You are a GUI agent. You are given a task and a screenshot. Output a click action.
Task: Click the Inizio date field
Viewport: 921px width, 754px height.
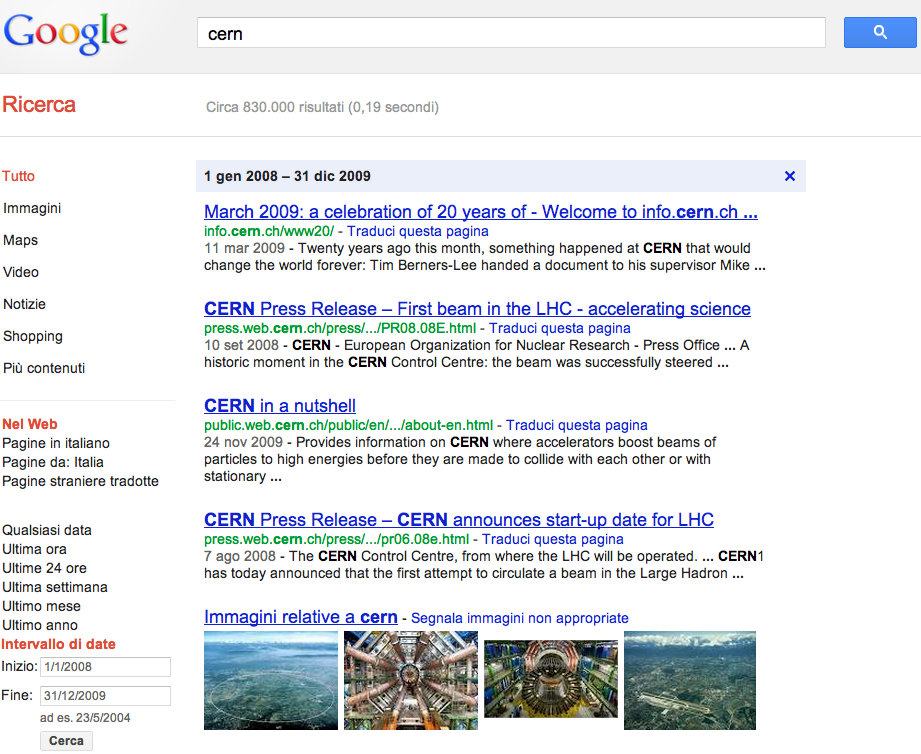click(105, 667)
